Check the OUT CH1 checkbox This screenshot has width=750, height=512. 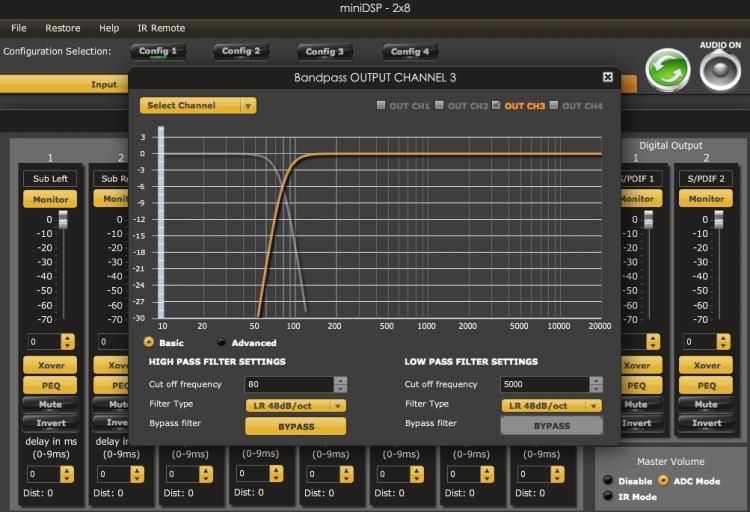click(381, 105)
